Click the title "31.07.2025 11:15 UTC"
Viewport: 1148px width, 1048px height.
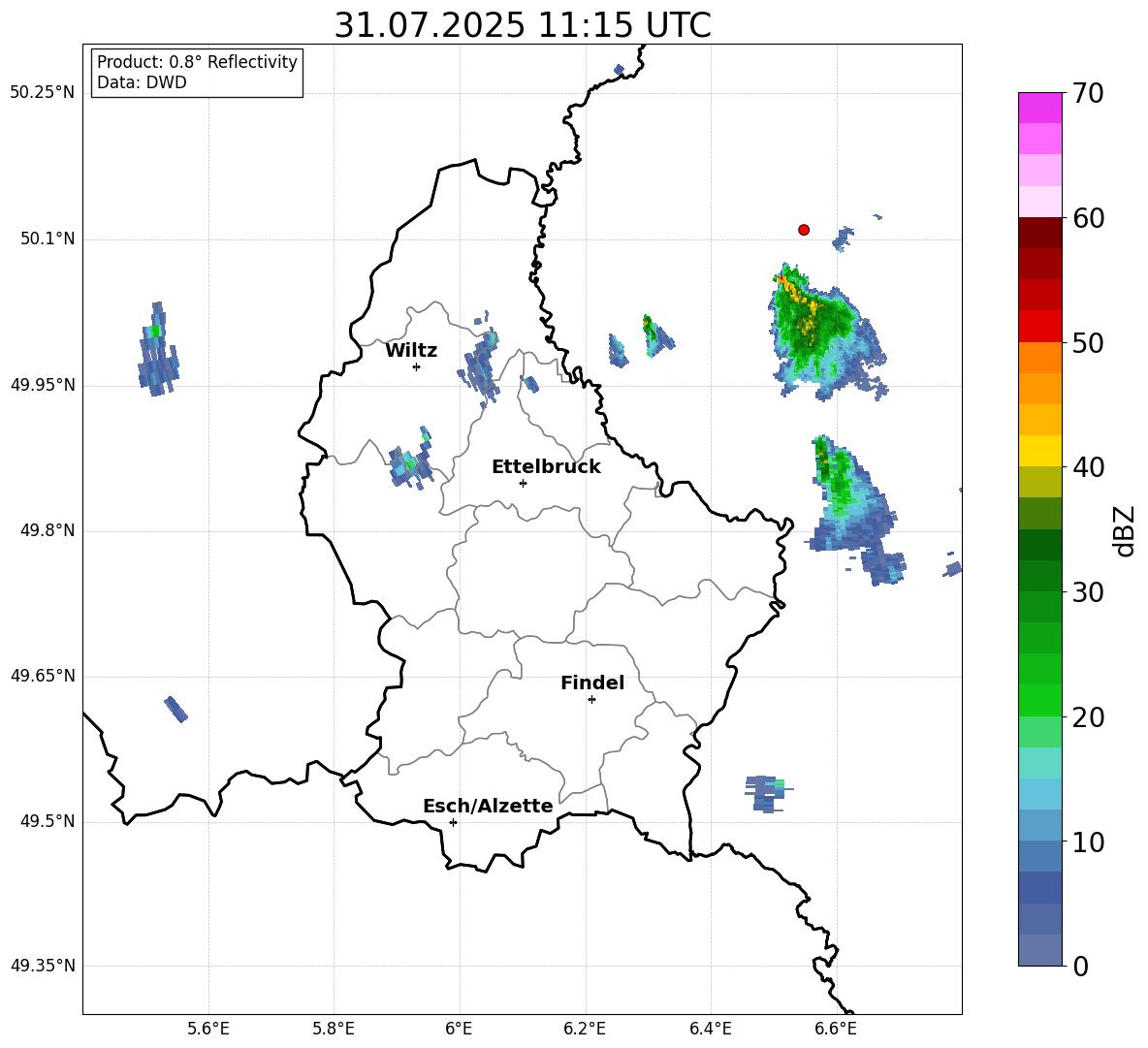tap(523, 25)
